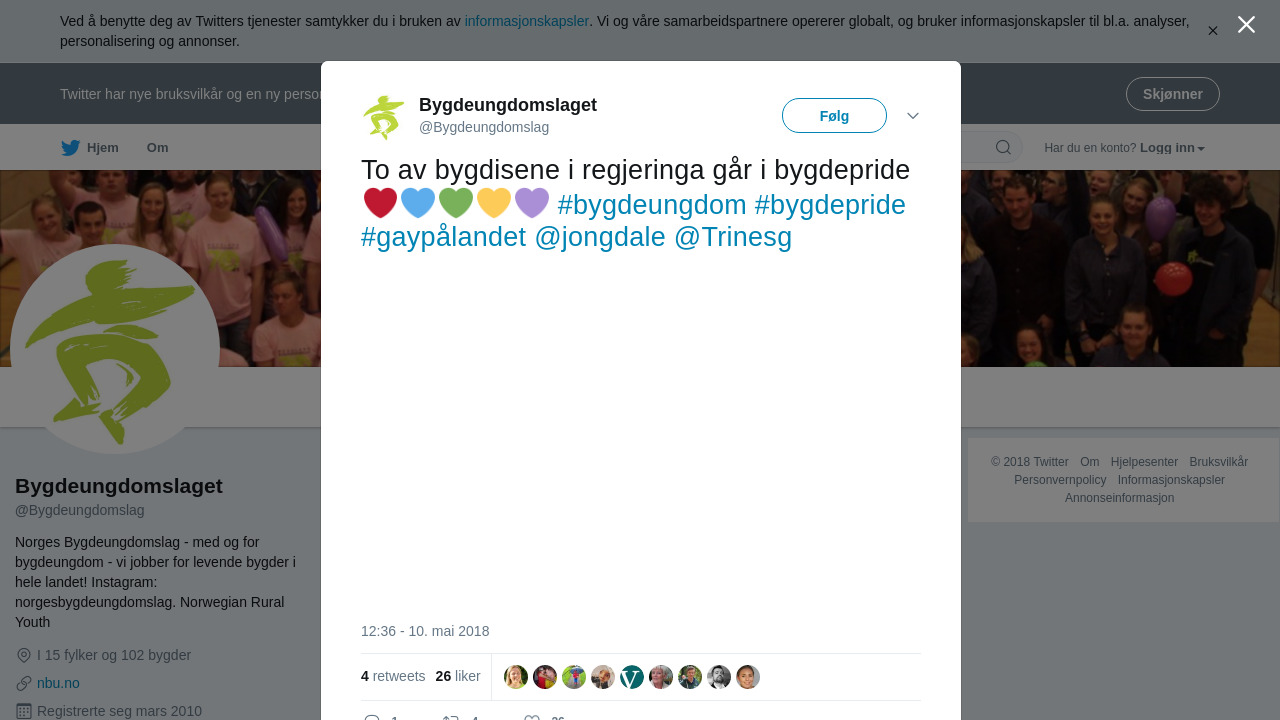Screen dimensions: 1280x720
Task: Open the Logg inn dropdown
Action: pos(1172,148)
